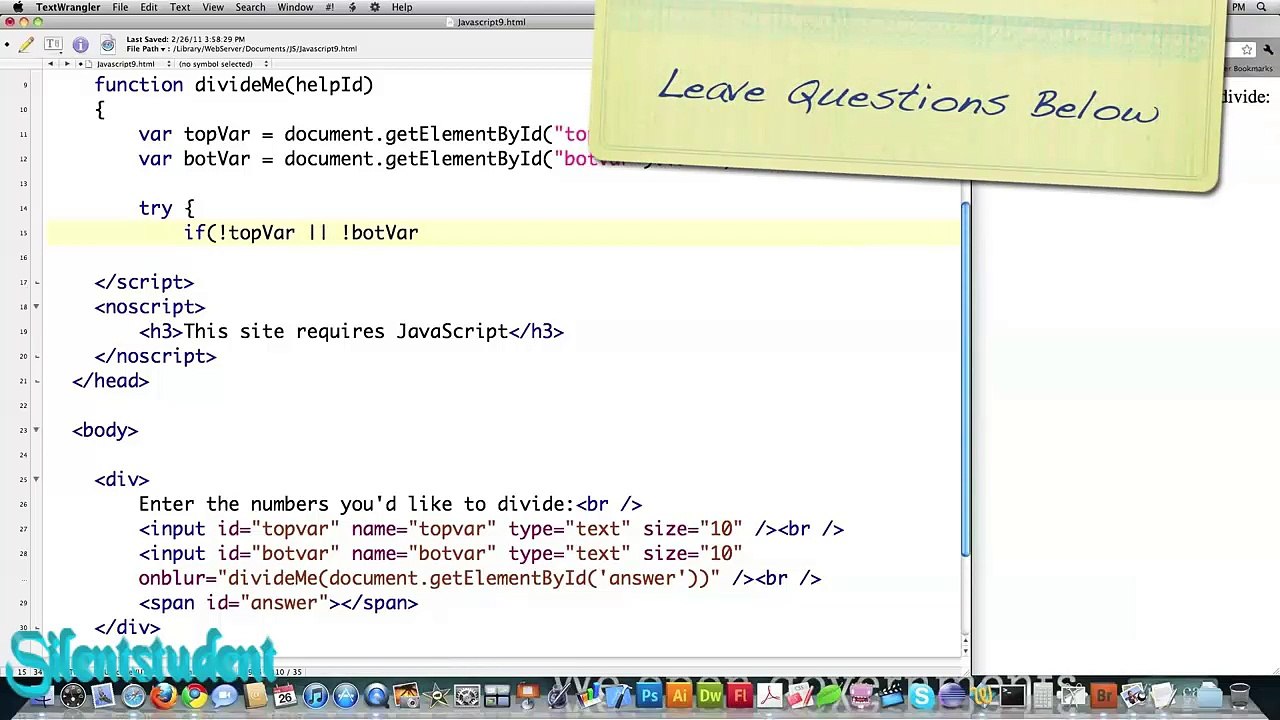The image size is (1280, 720).
Task: Open System Preferences from the Dock
Action: pyautogui.click(x=467, y=696)
